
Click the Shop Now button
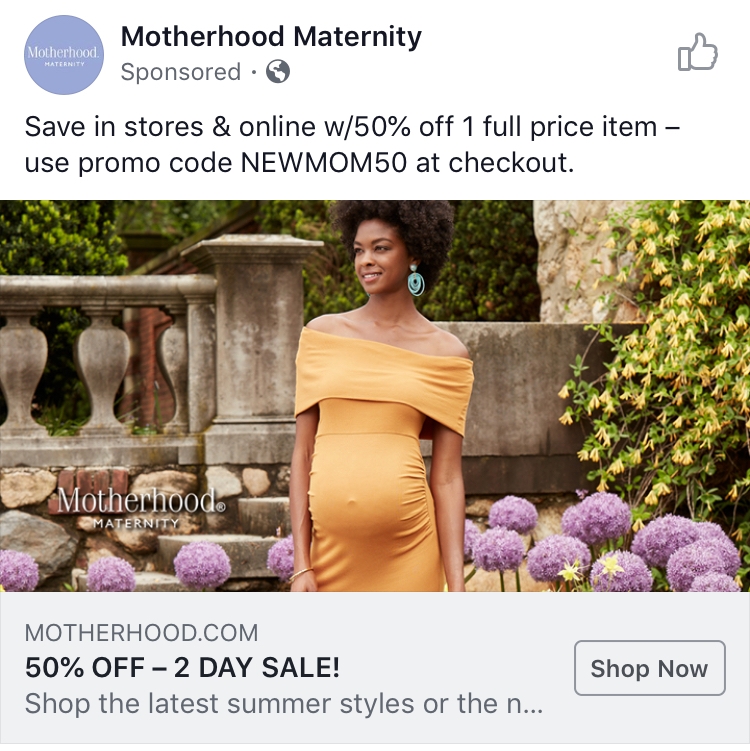[649, 668]
